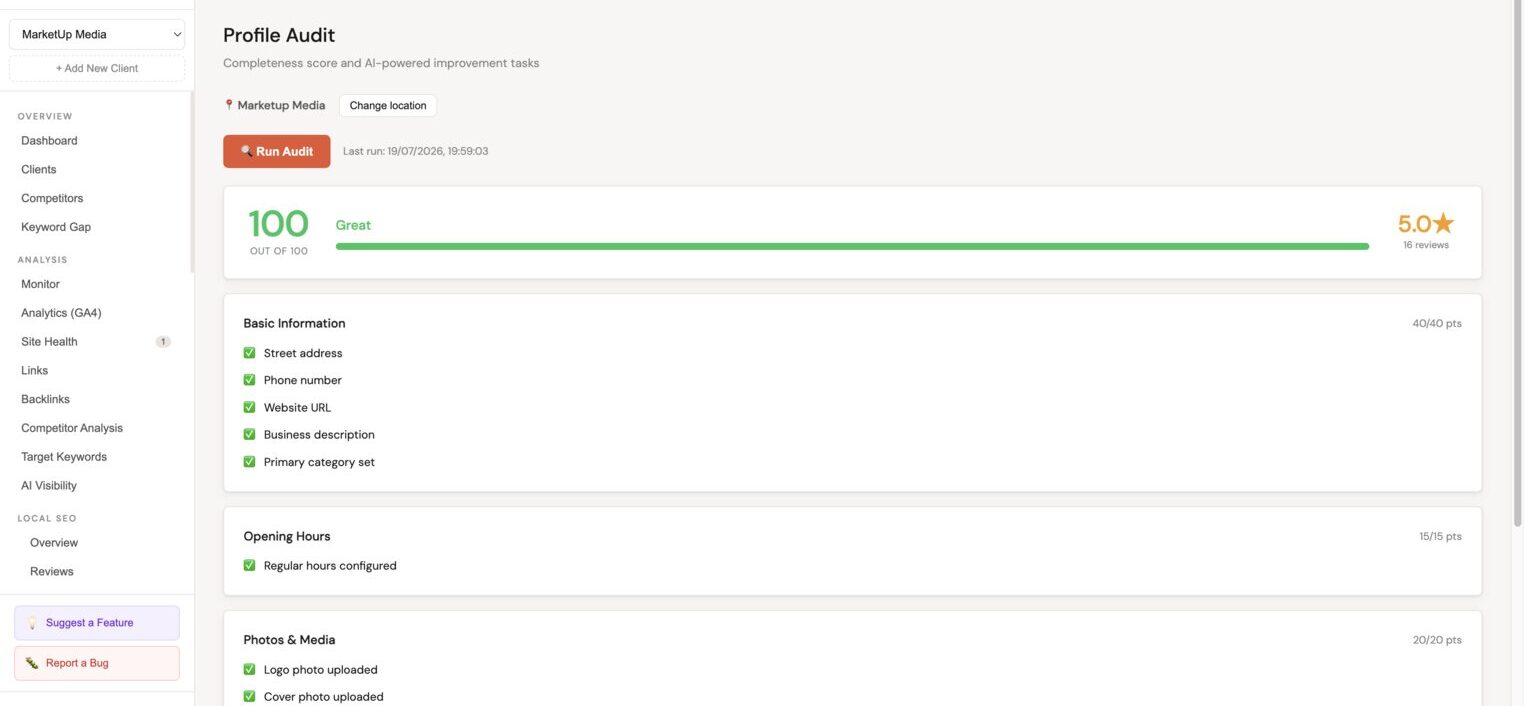This screenshot has width=1524, height=706.
Task: Click the 20/20 pts value
Action: point(1437,640)
